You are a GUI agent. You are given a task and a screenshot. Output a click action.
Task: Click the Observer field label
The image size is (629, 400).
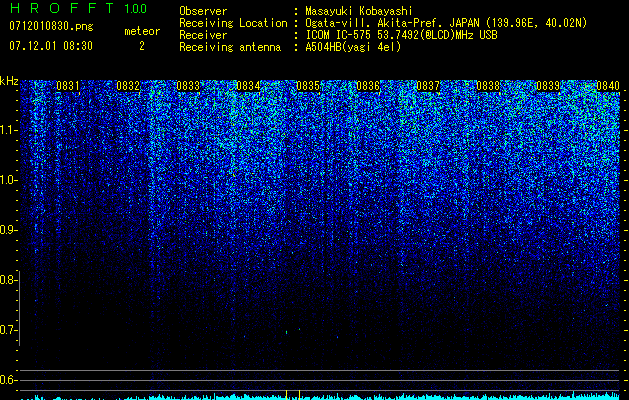pyautogui.click(x=203, y=11)
